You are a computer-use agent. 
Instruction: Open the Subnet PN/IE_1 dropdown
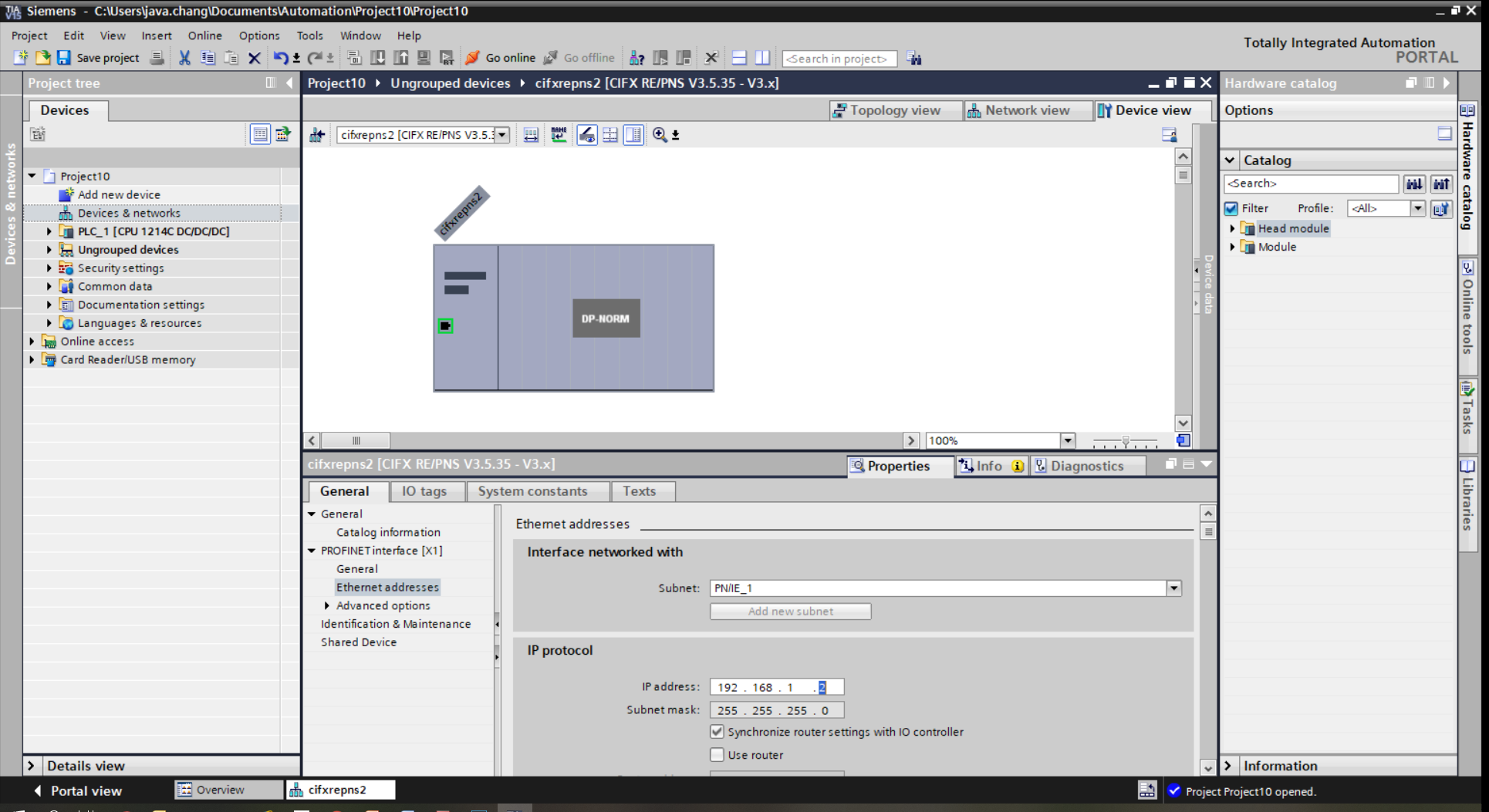(1173, 588)
